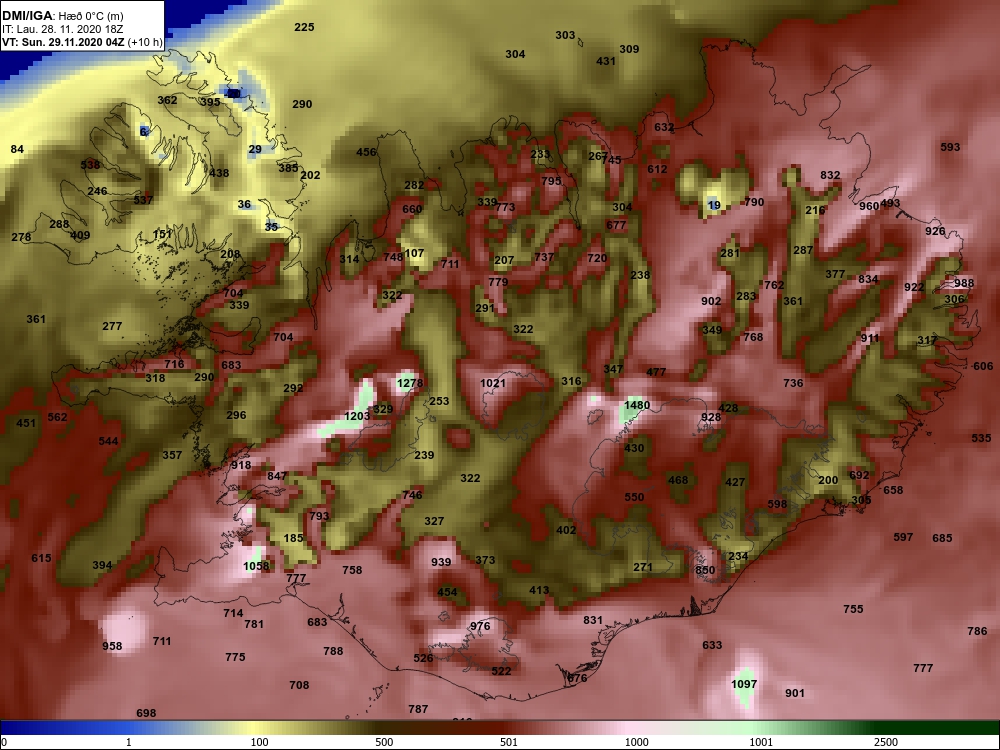Click the map value '550'
Screen dimensions: 1000x750
coord(635,497)
